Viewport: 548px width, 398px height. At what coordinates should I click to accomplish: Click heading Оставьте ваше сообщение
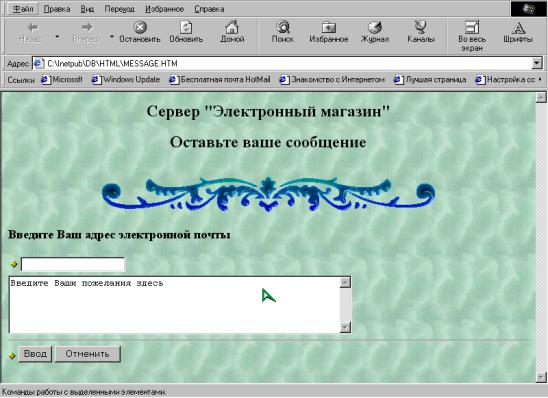(x=268, y=142)
